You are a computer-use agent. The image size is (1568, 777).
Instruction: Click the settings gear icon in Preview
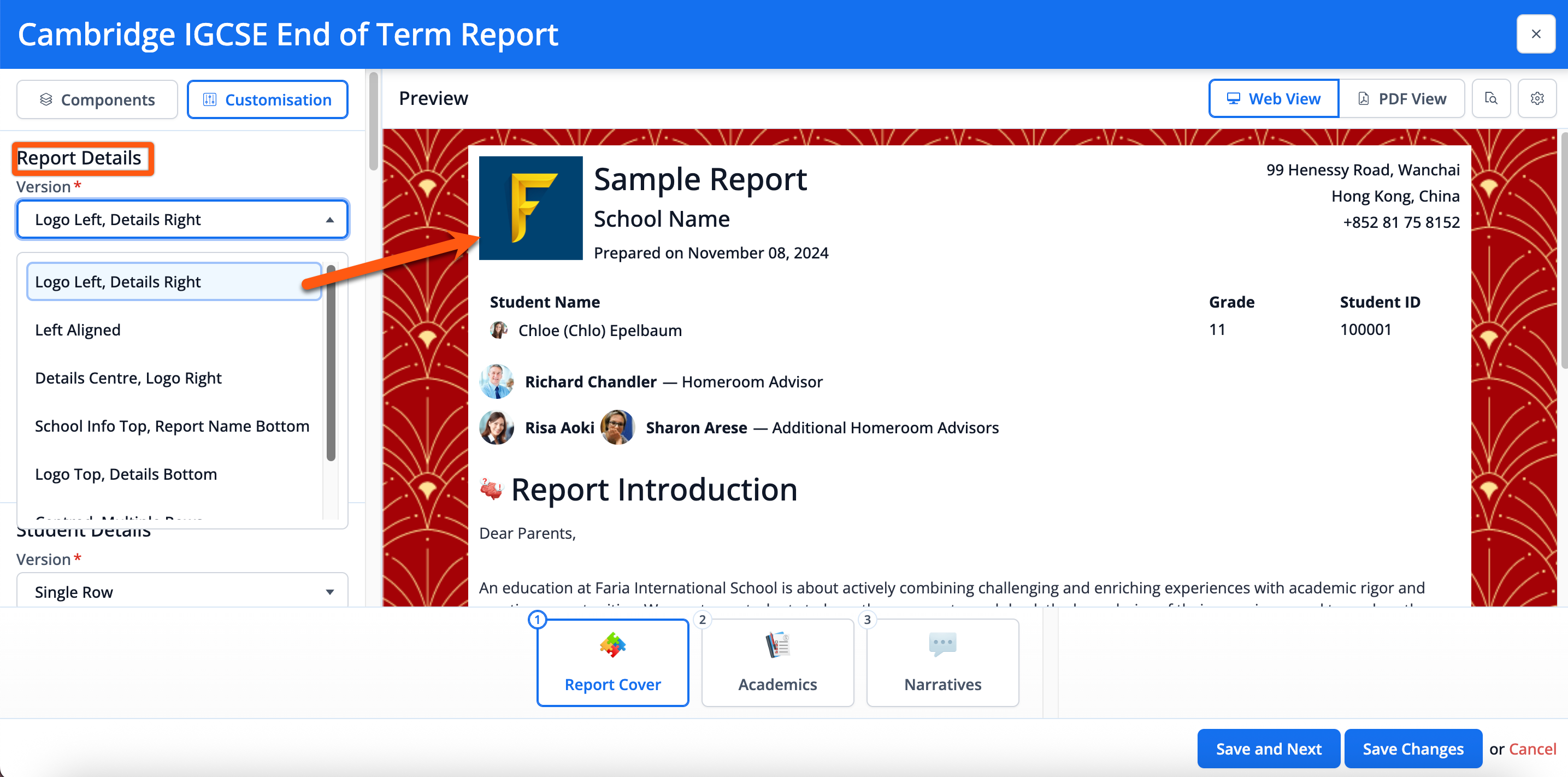pos(1536,99)
